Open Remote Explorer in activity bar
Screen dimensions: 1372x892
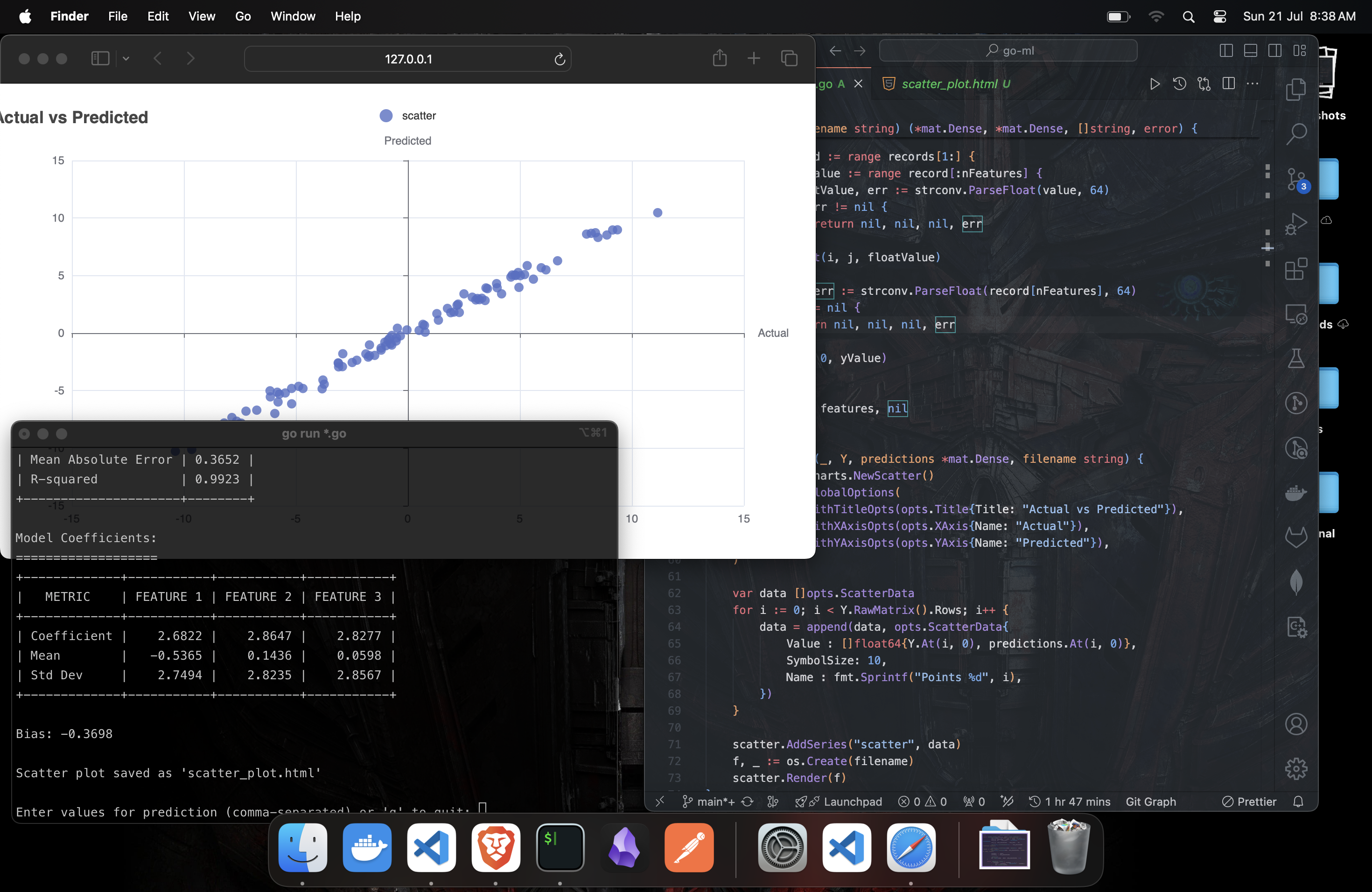click(1295, 314)
